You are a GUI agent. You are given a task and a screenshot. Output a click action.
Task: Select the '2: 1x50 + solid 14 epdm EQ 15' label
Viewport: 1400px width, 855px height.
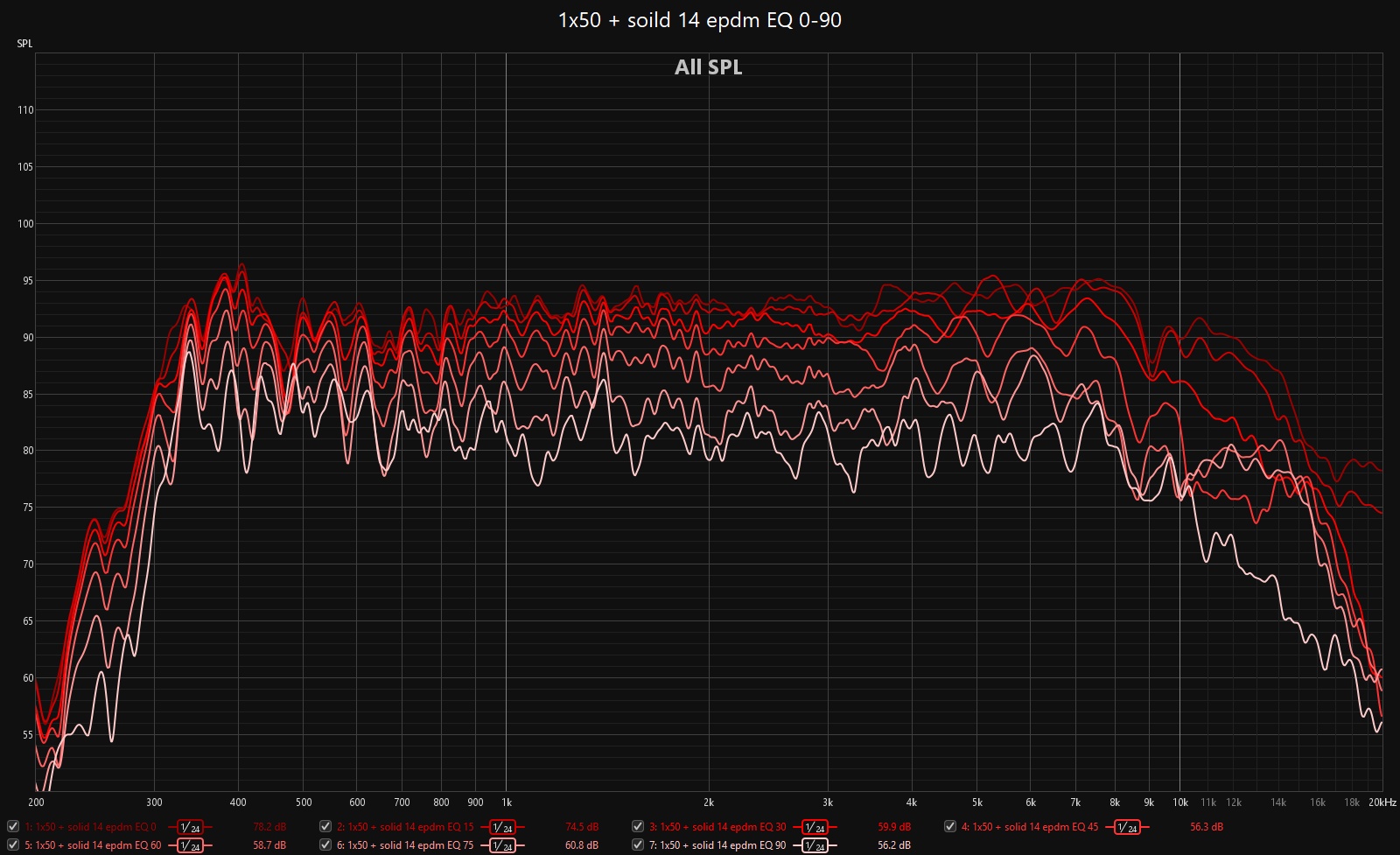405,827
